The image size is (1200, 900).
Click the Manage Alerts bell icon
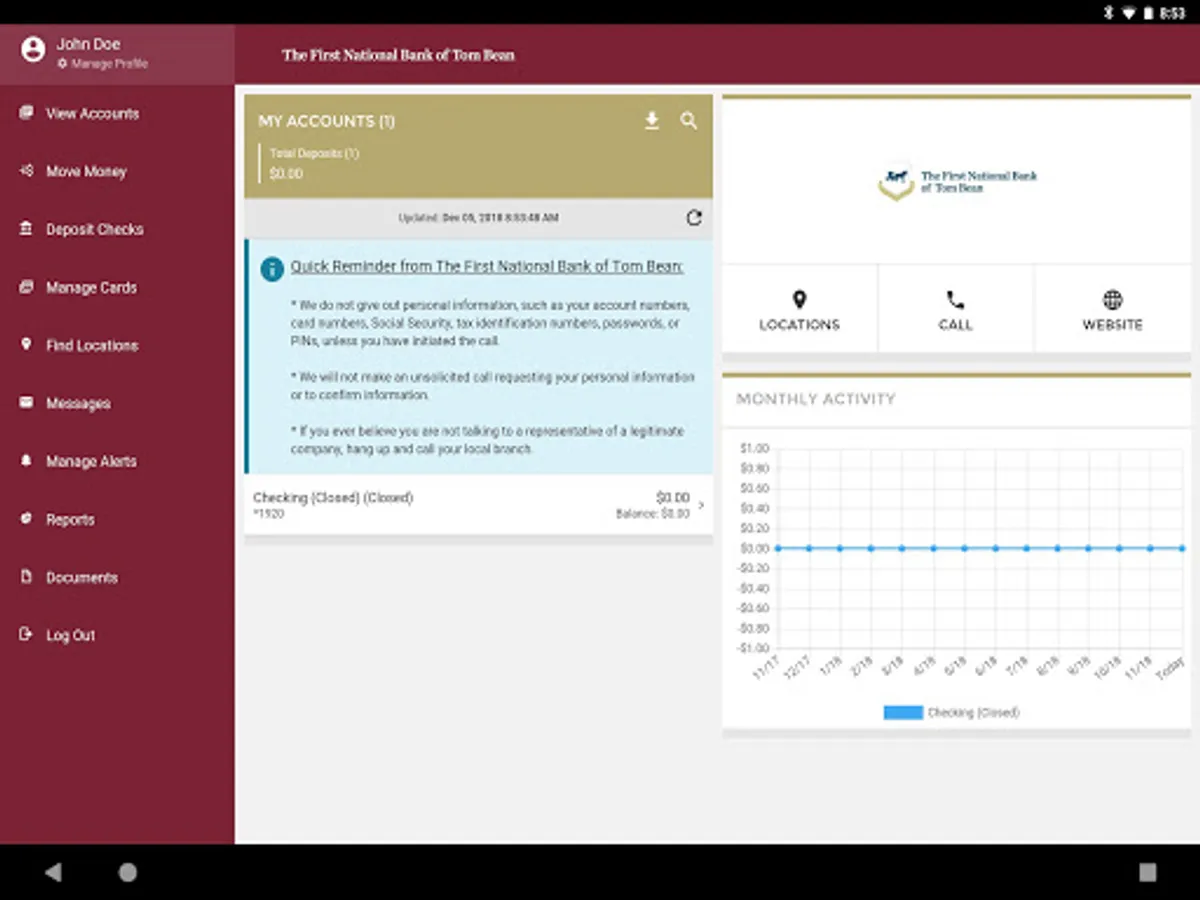pos(26,461)
